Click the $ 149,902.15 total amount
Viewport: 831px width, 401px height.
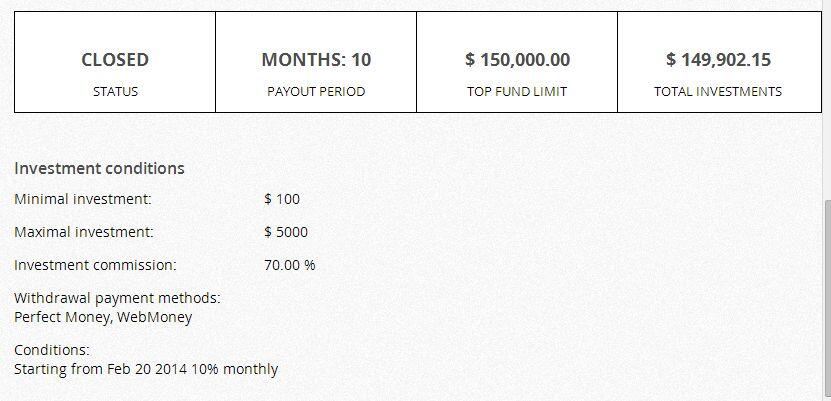[x=718, y=60]
